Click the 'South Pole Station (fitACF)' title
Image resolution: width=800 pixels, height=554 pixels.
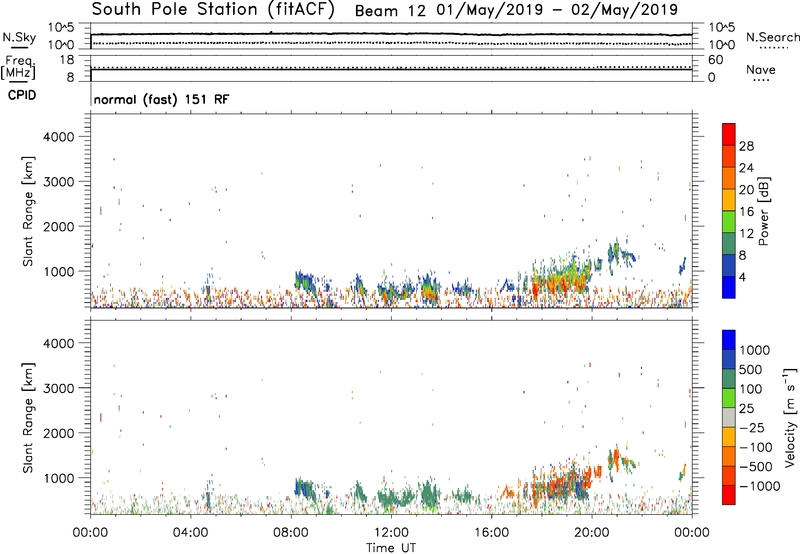[x=213, y=10]
